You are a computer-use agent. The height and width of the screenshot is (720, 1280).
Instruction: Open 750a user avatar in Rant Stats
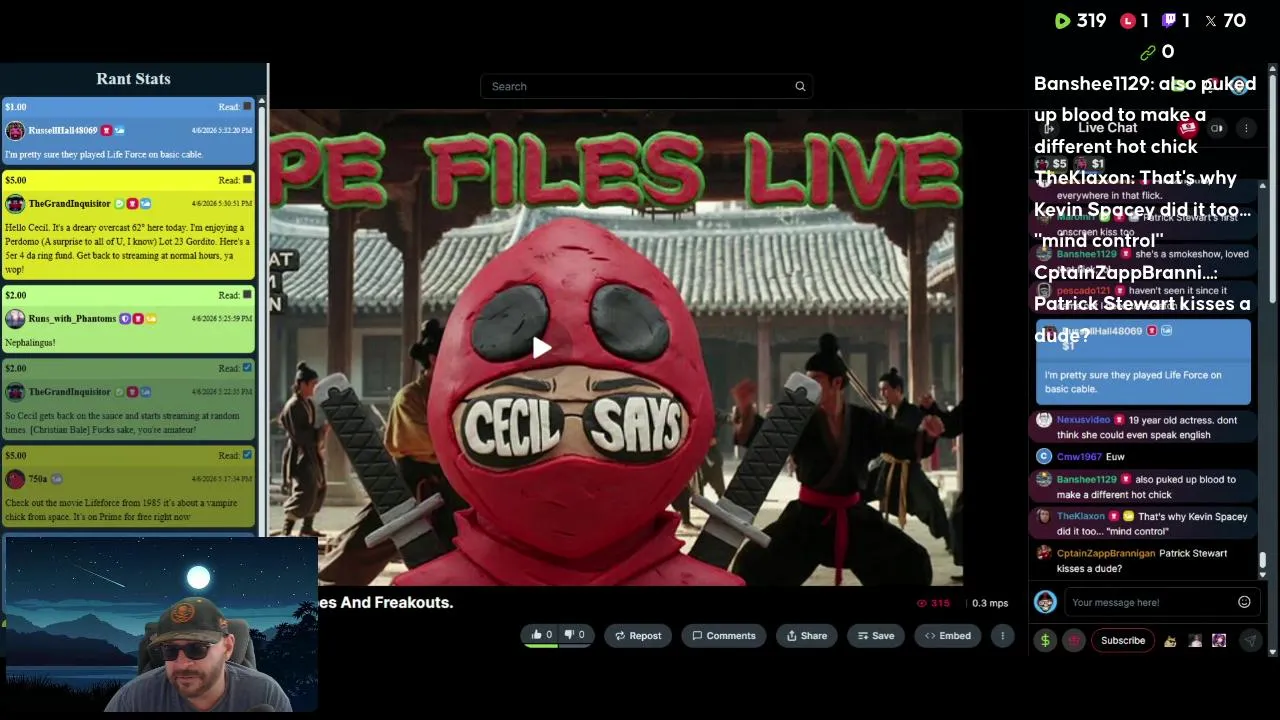click(x=15, y=479)
